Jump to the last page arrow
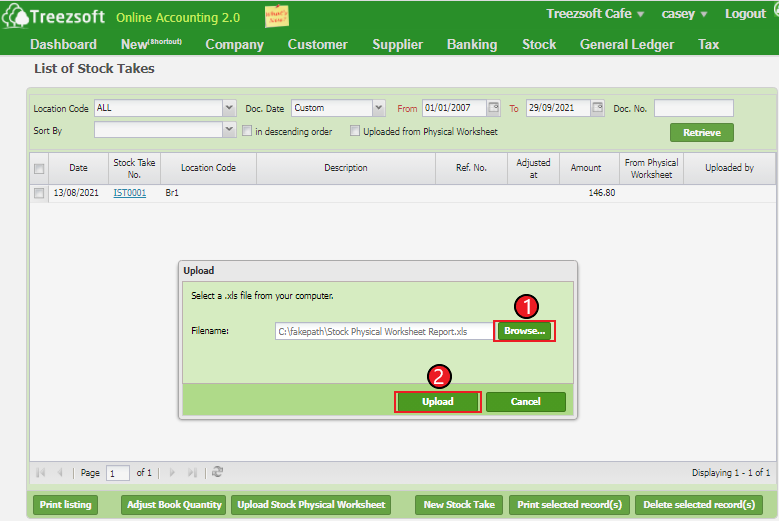Image resolution: width=779 pixels, height=521 pixels. tap(192, 472)
